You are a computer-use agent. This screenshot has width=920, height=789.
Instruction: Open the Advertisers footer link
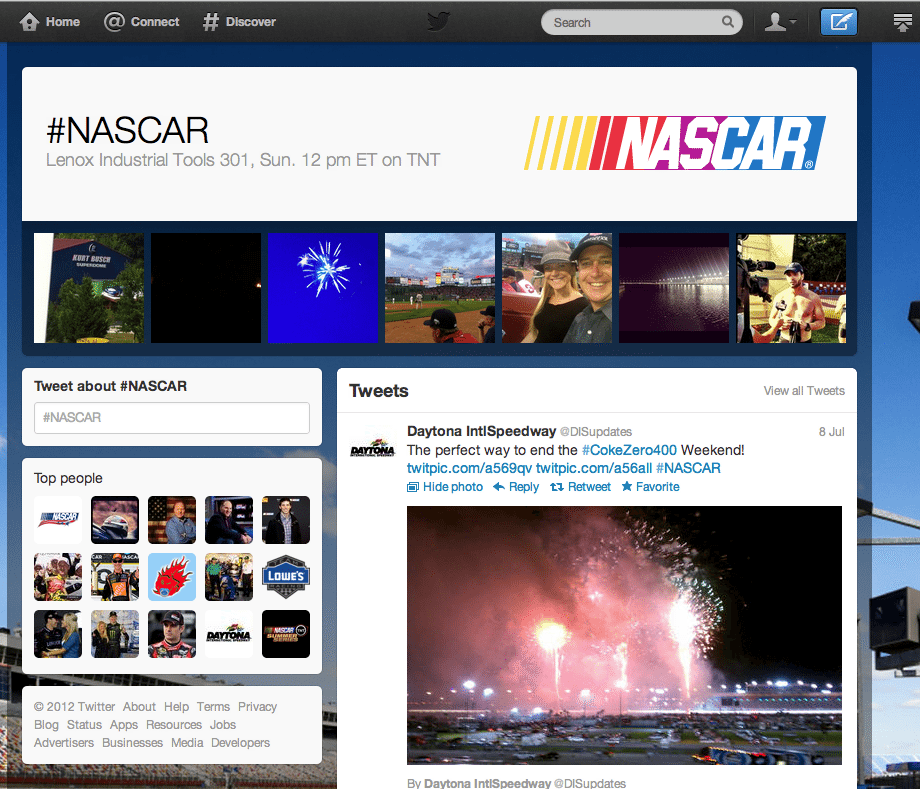(x=64, y=743)
